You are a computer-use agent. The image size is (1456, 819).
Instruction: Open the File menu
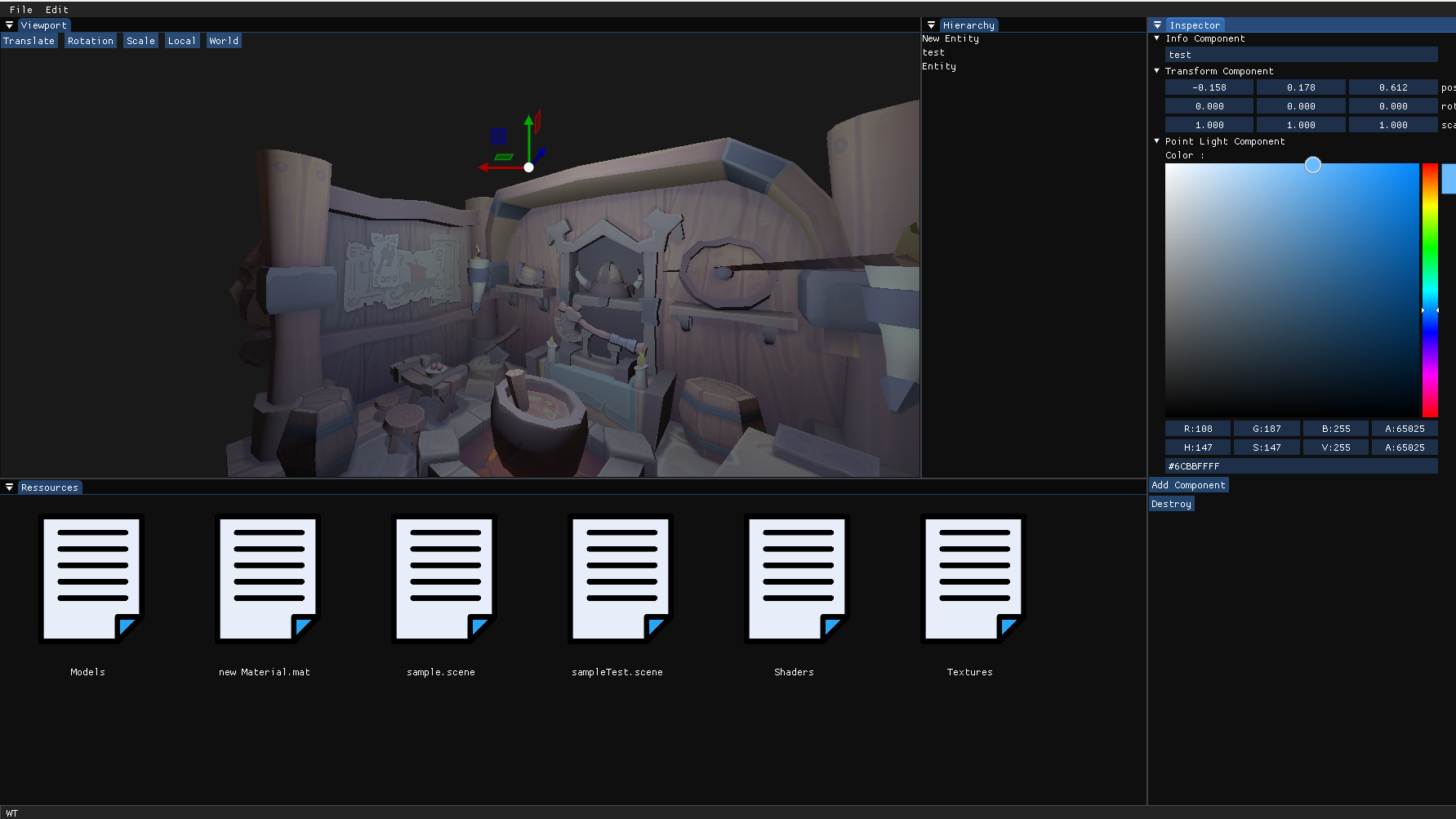tap(21, 10)
